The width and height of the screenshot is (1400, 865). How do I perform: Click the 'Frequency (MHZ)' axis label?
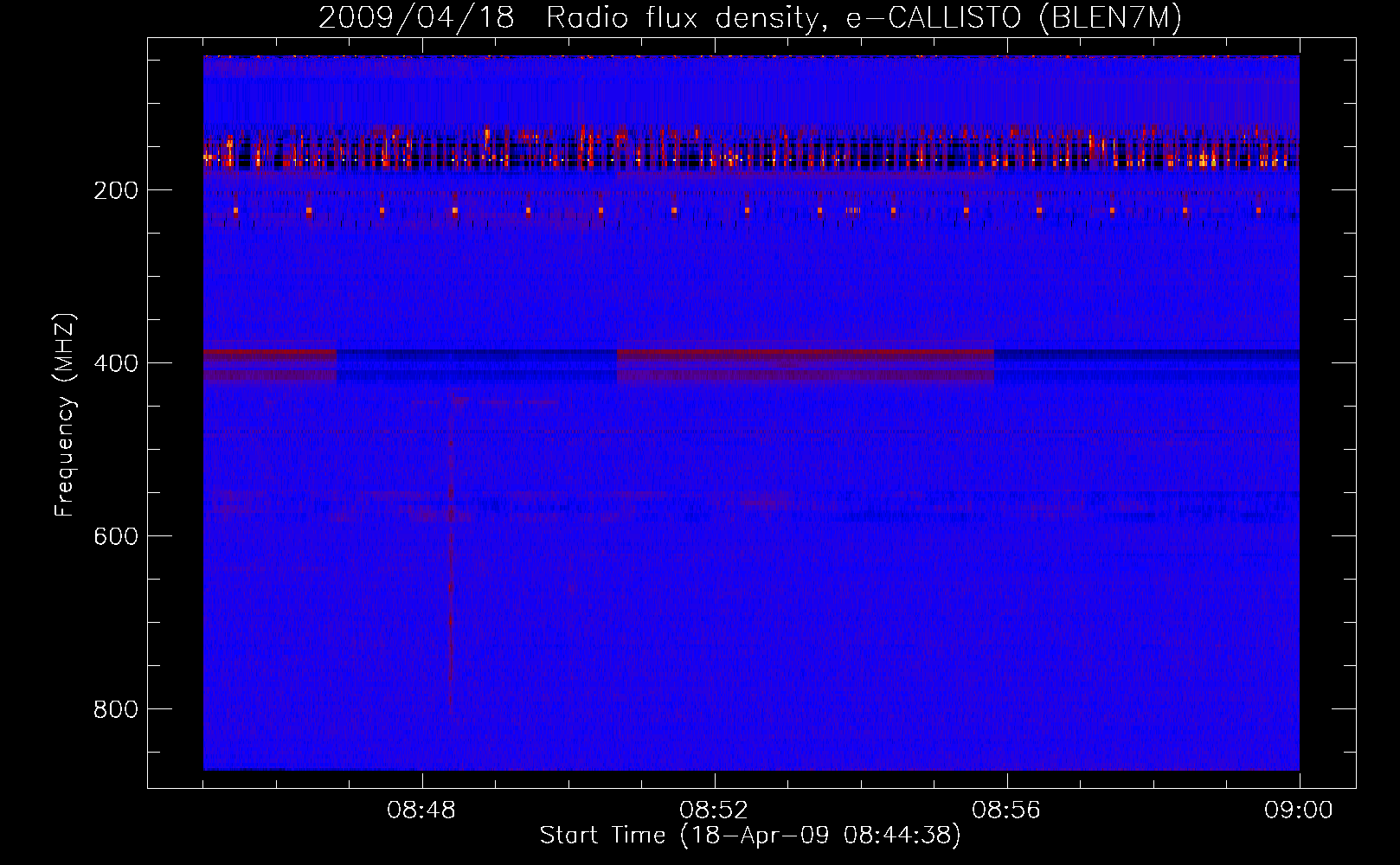coord(66,415)
